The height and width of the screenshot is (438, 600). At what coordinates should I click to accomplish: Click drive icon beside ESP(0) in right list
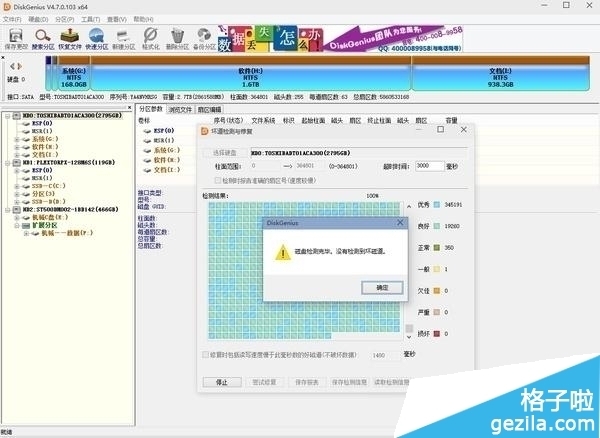147,131
